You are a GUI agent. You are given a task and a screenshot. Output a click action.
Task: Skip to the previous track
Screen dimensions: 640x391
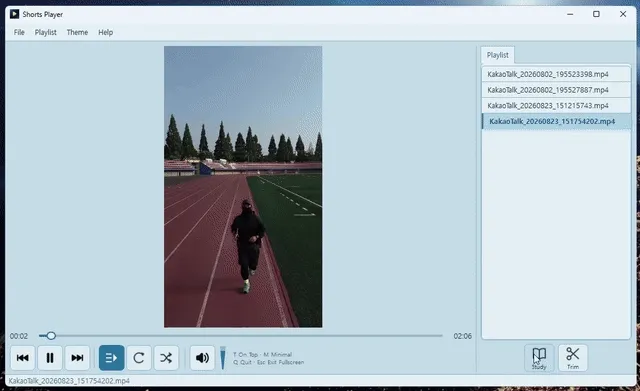point(23,358)
